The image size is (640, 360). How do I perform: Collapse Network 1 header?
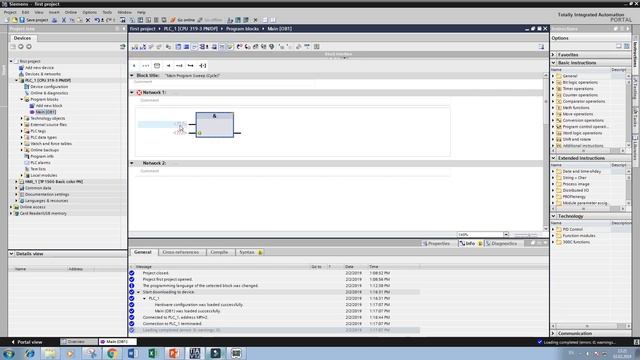tap(132, 93)
